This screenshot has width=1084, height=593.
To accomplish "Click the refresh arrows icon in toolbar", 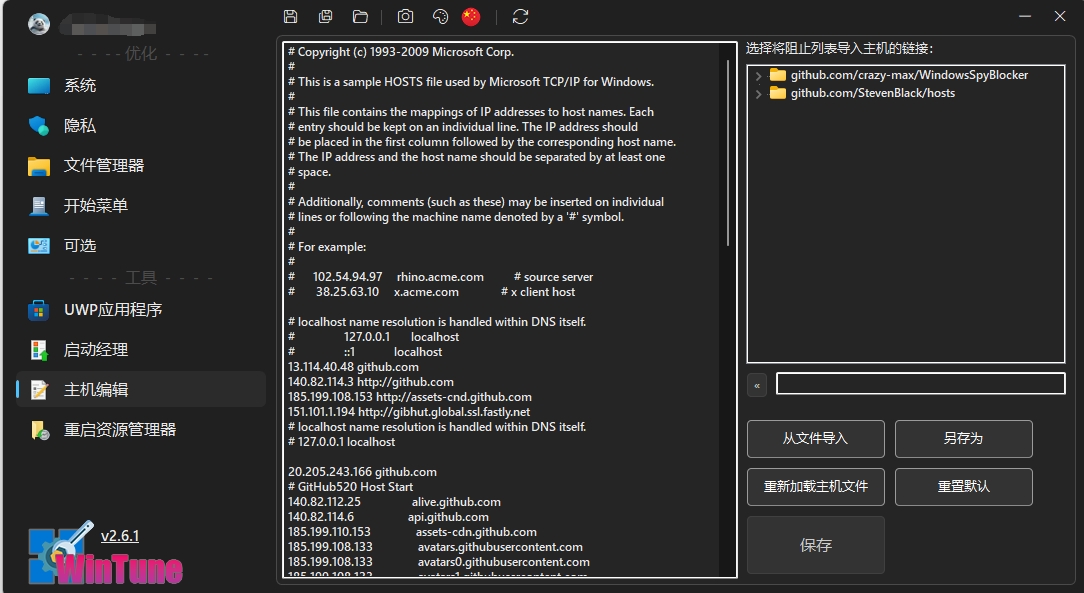I will tap(520, 16).
